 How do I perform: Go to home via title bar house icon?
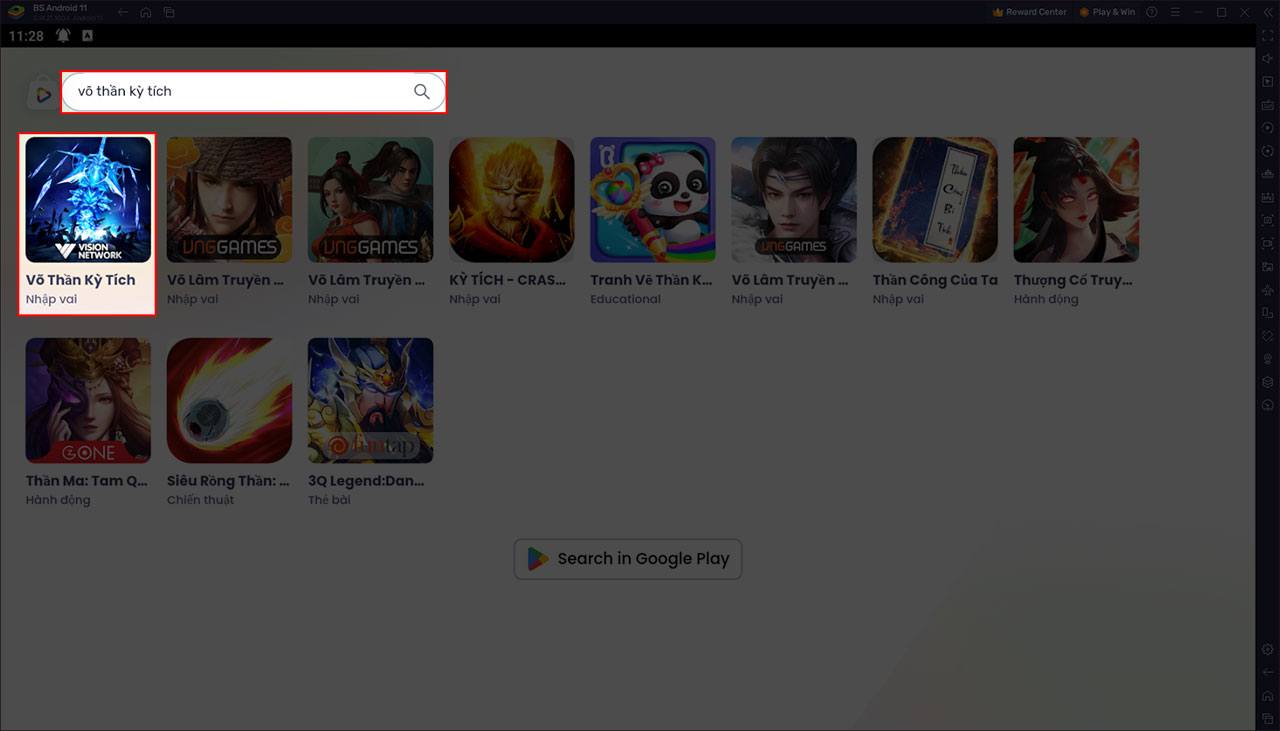click(146, 12)
